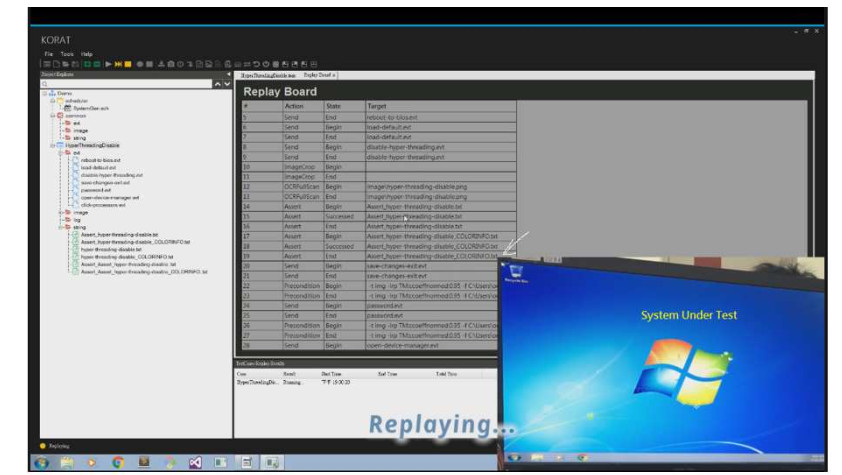Open the File menu
The height and width of the screenshot is (475, 842).
pos(48,53)
